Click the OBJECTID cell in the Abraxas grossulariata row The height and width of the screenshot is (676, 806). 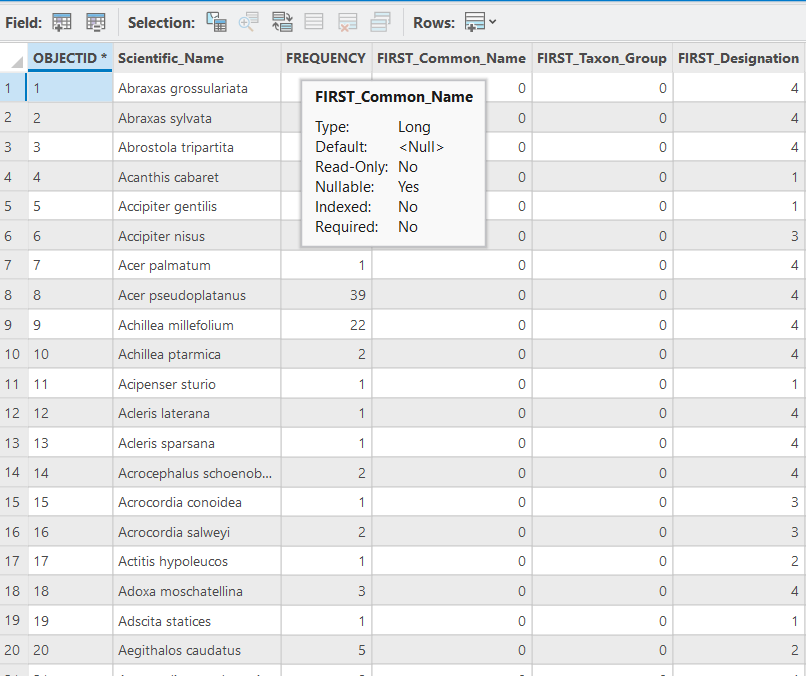coord(70,88)
